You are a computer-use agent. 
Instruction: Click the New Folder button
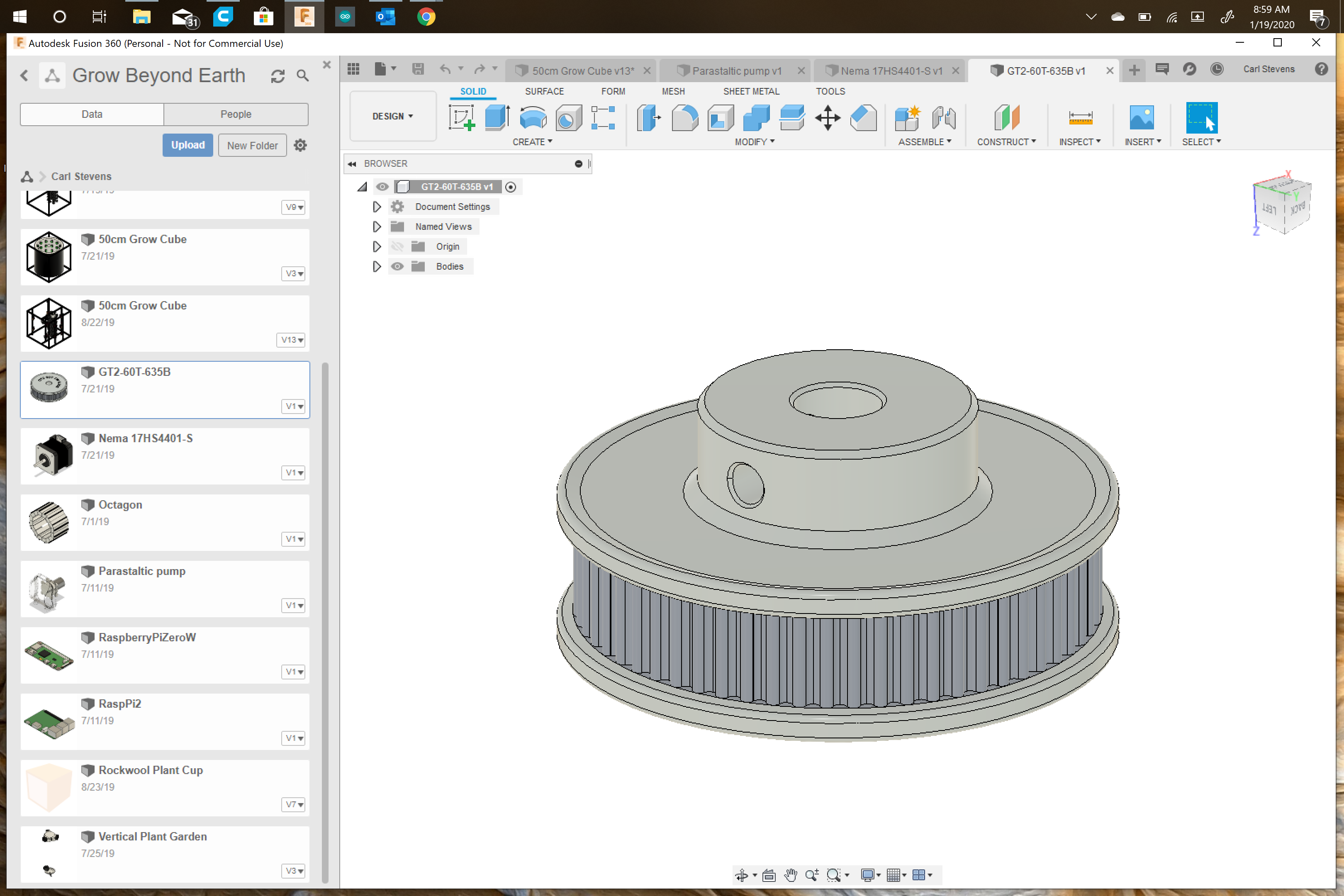(x=252, y=145)
